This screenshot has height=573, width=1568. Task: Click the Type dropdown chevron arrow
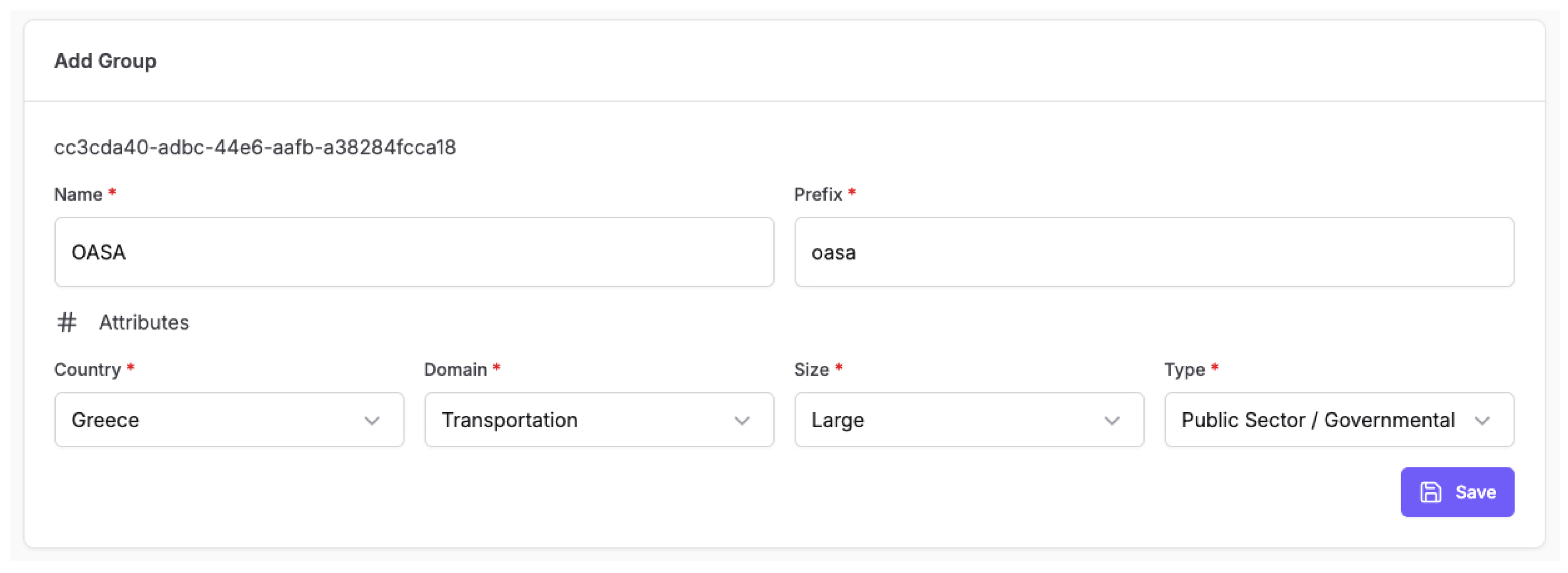click(1481, 420)
